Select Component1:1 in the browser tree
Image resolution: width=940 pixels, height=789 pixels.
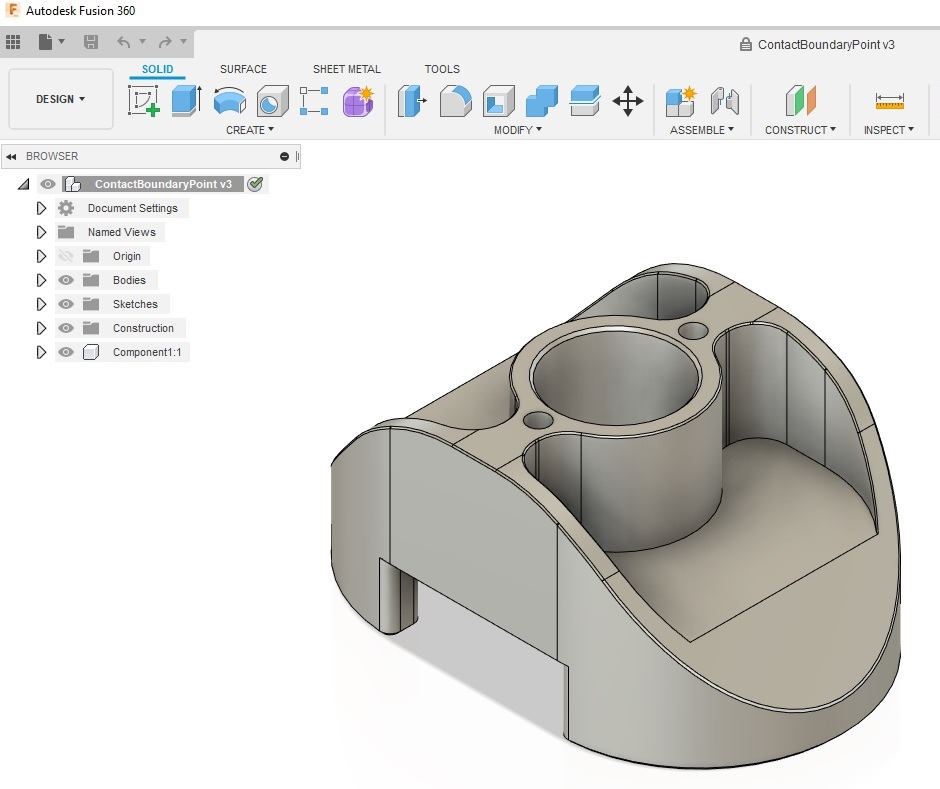click(x=147, y=352)
